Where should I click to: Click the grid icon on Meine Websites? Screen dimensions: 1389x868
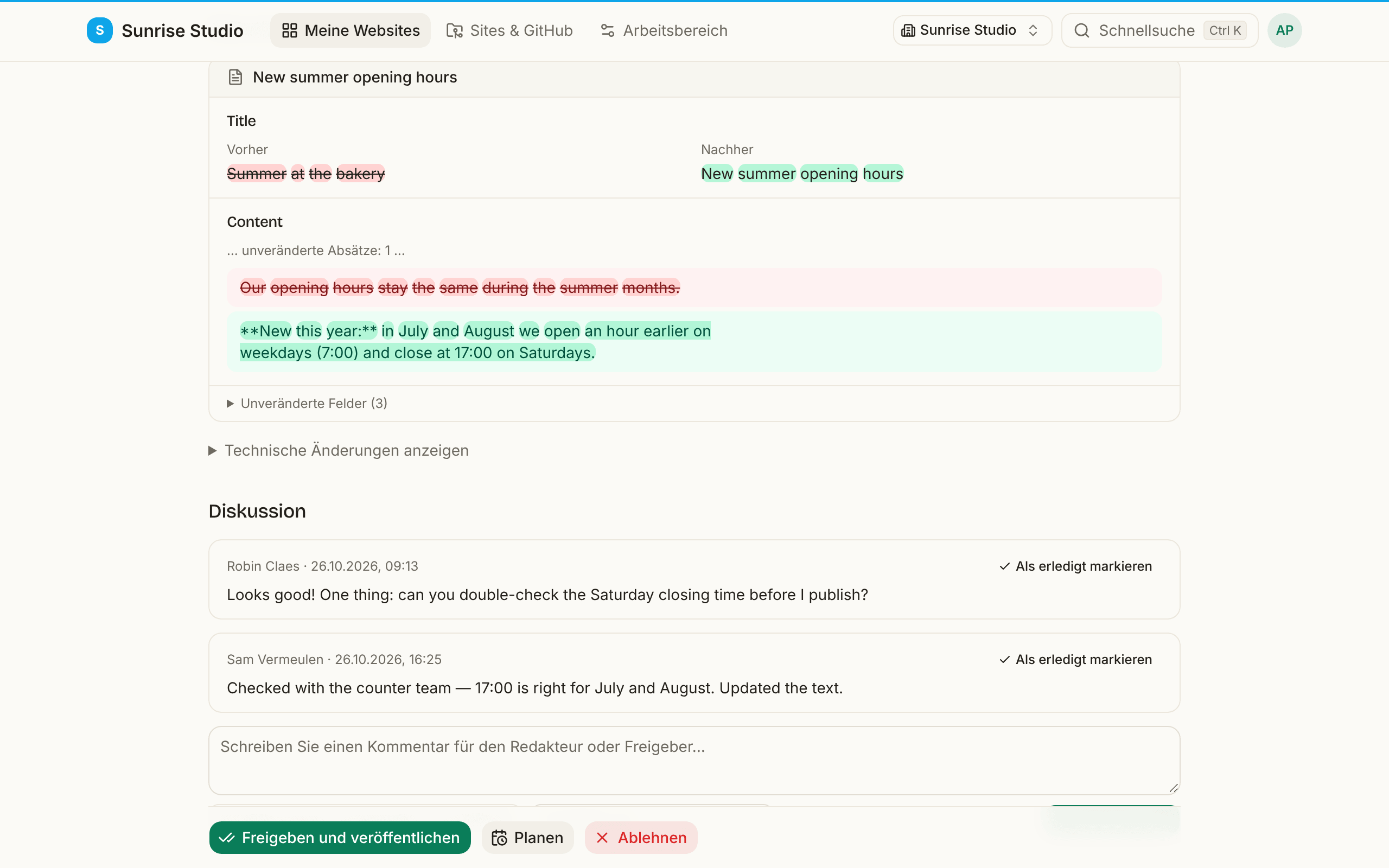(290, 30)
